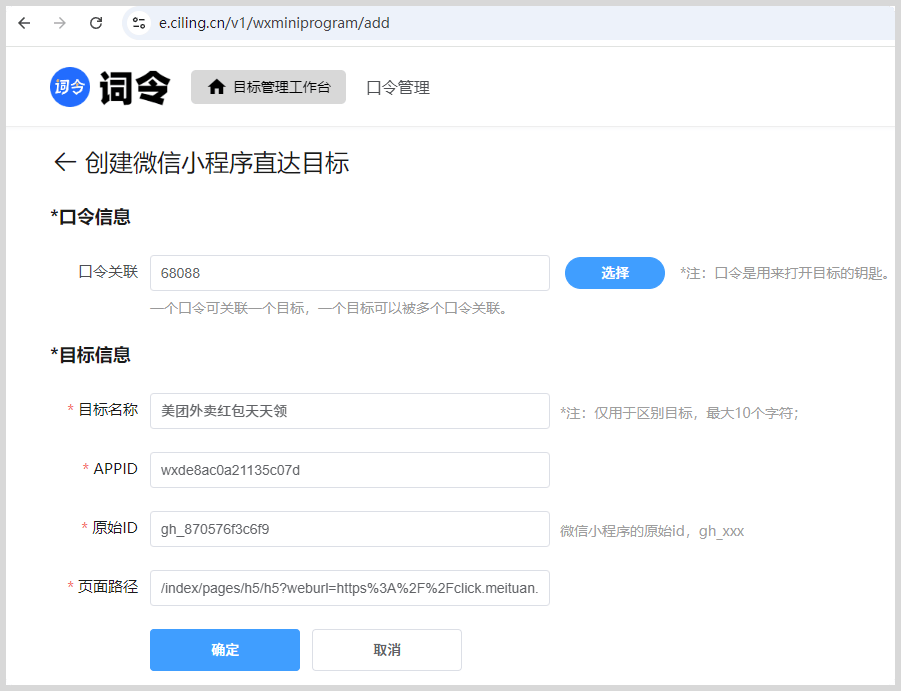Cancel creation using the 取消 button
The height and width of the screenshot is (691, 901).
click(387, 650)
